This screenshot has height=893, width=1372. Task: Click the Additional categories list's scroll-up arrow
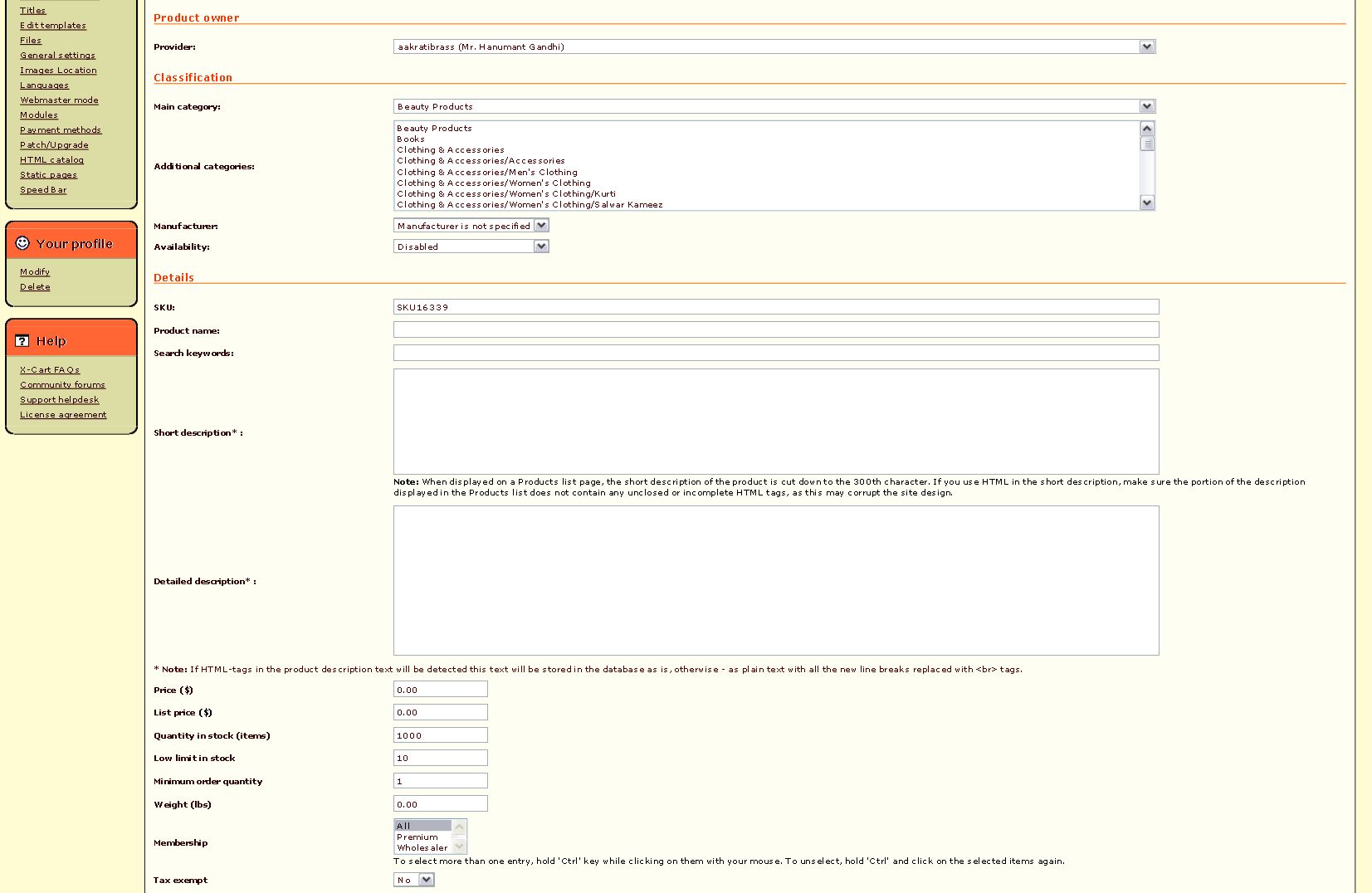point(1147,129)
